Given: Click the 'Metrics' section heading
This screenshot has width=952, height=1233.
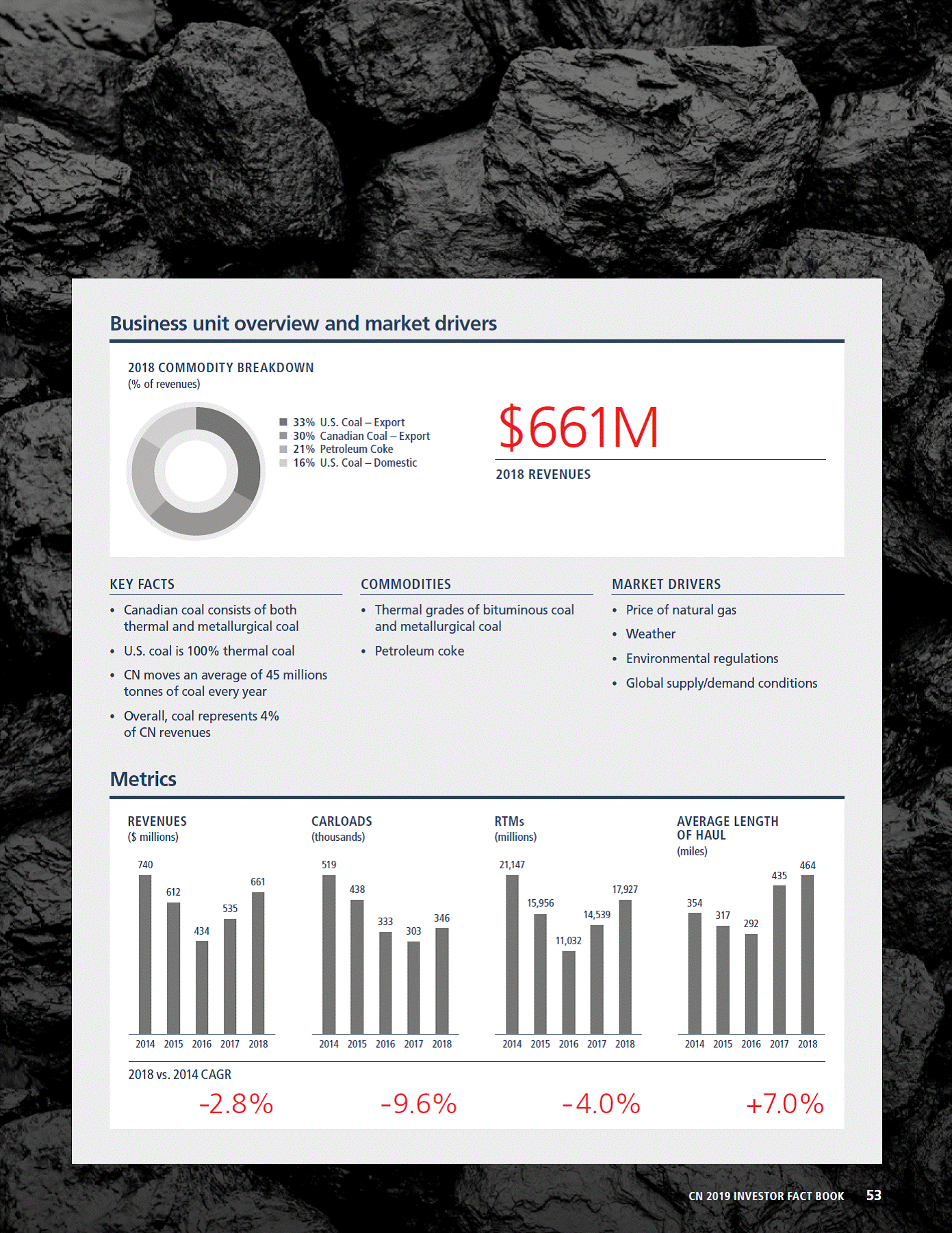Looking at the screenshot, I should [143, 779].
